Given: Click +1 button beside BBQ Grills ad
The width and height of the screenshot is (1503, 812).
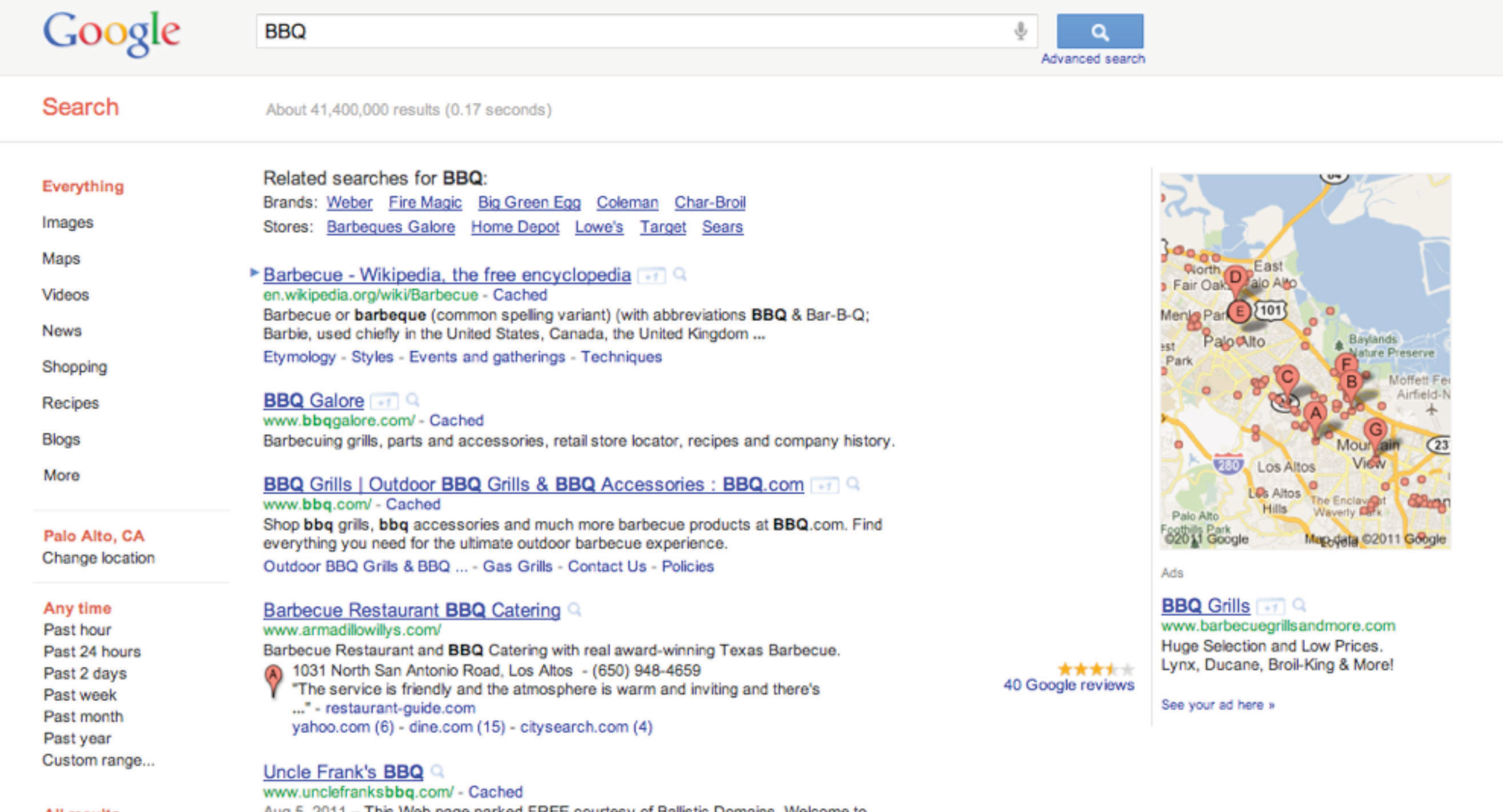Looking at the screenshot, I should click(1270, 607).
